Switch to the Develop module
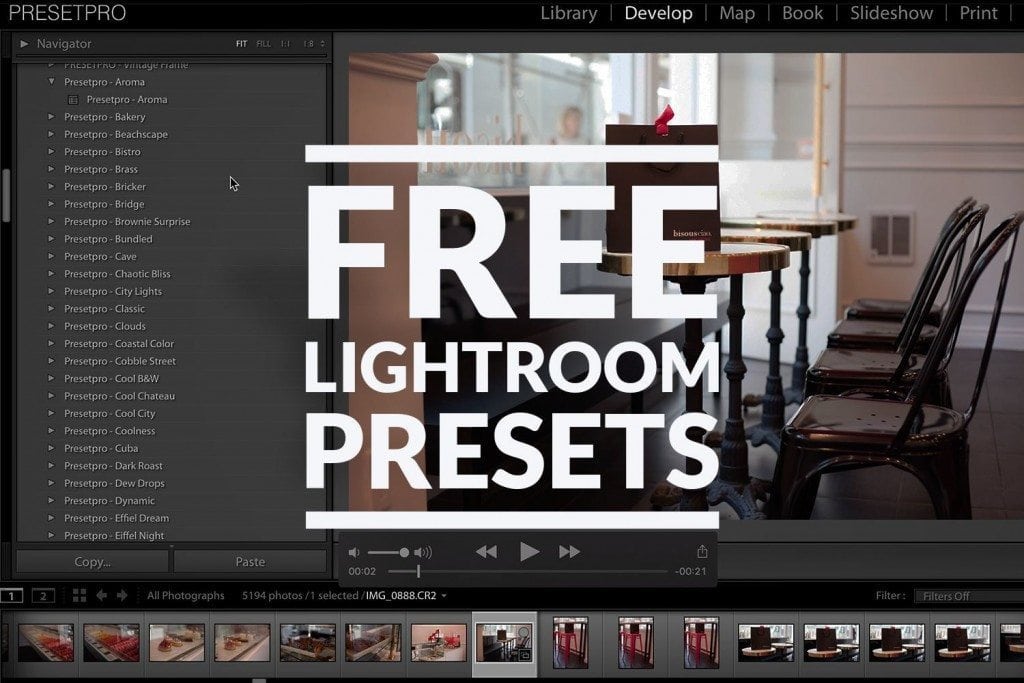This screenshot has width=1024, height=683. click(658, 13)
